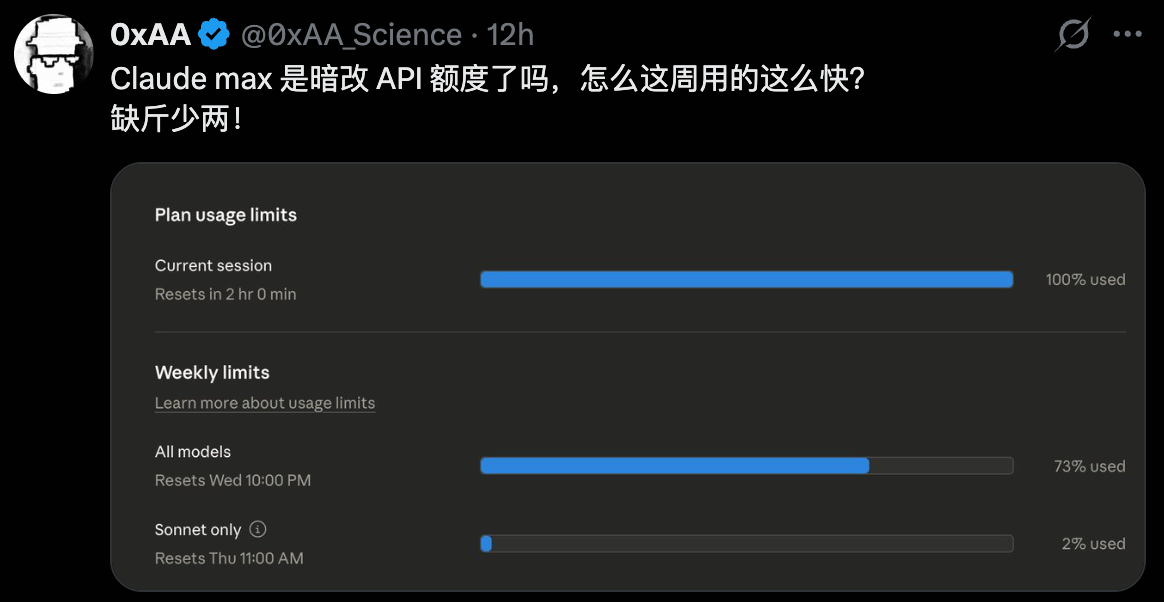
Task: Click the Plan usage limits heading
Action: coord(226,214)
